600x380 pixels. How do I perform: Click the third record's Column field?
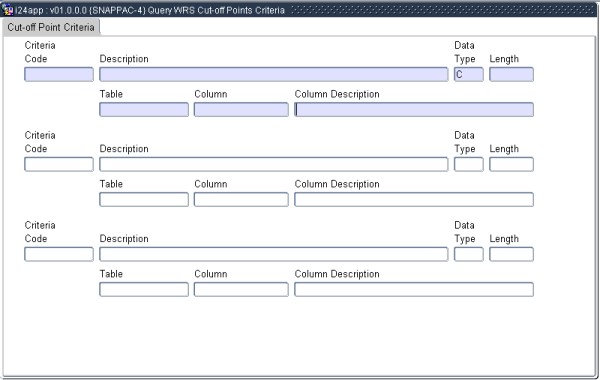(241, 289)
